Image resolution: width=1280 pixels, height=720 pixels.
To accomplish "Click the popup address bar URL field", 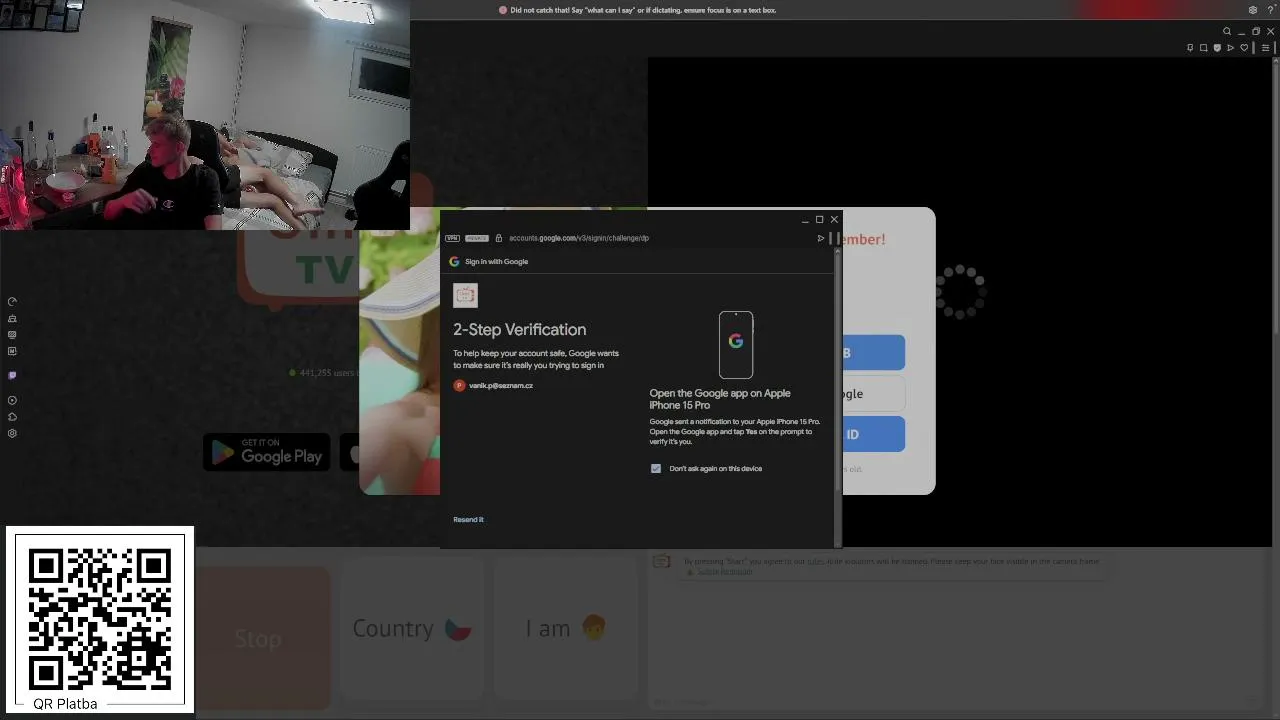I will (x=579, y=238).
